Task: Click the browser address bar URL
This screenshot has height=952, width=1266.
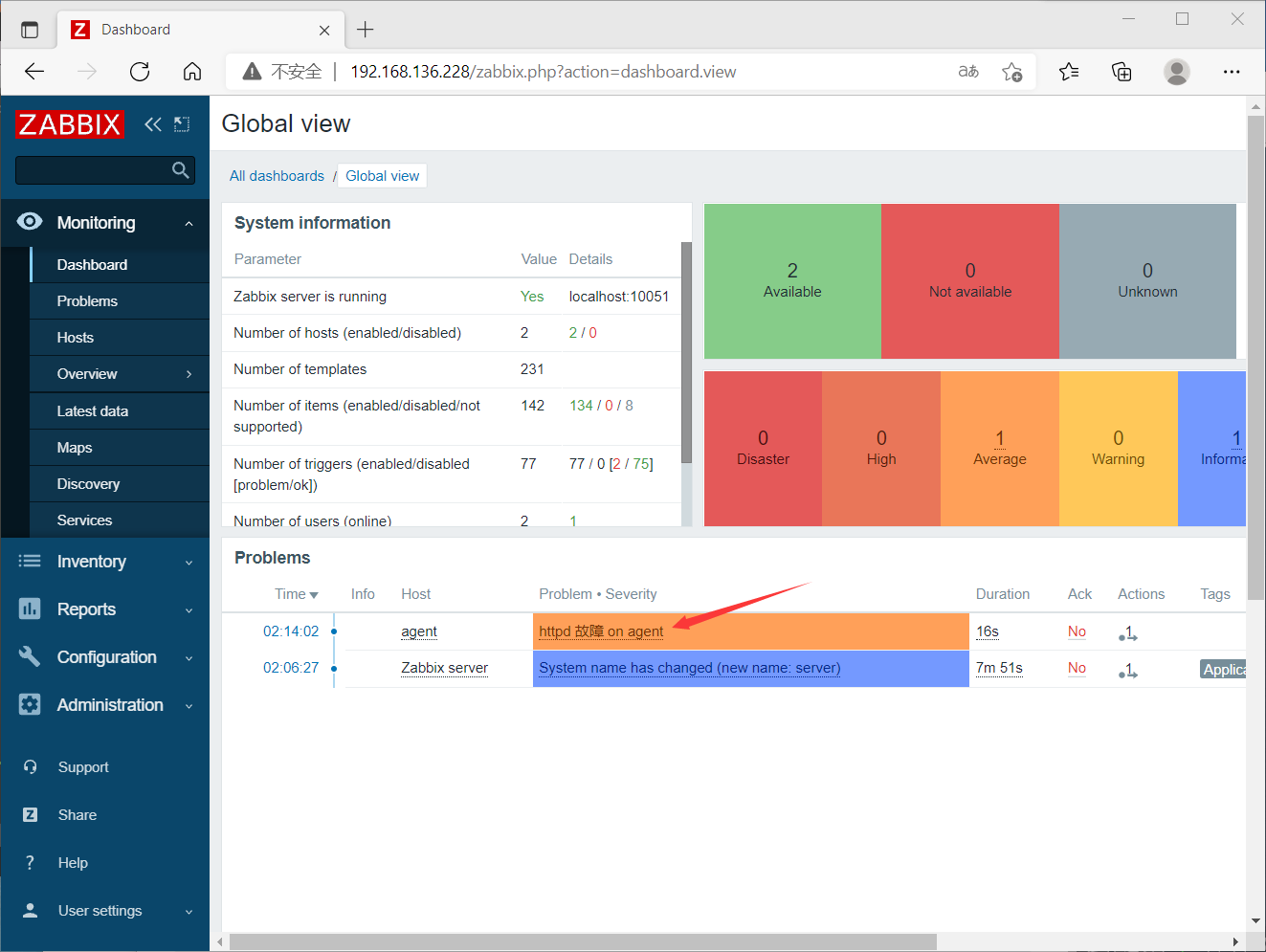Action: [x=543, y=72]
